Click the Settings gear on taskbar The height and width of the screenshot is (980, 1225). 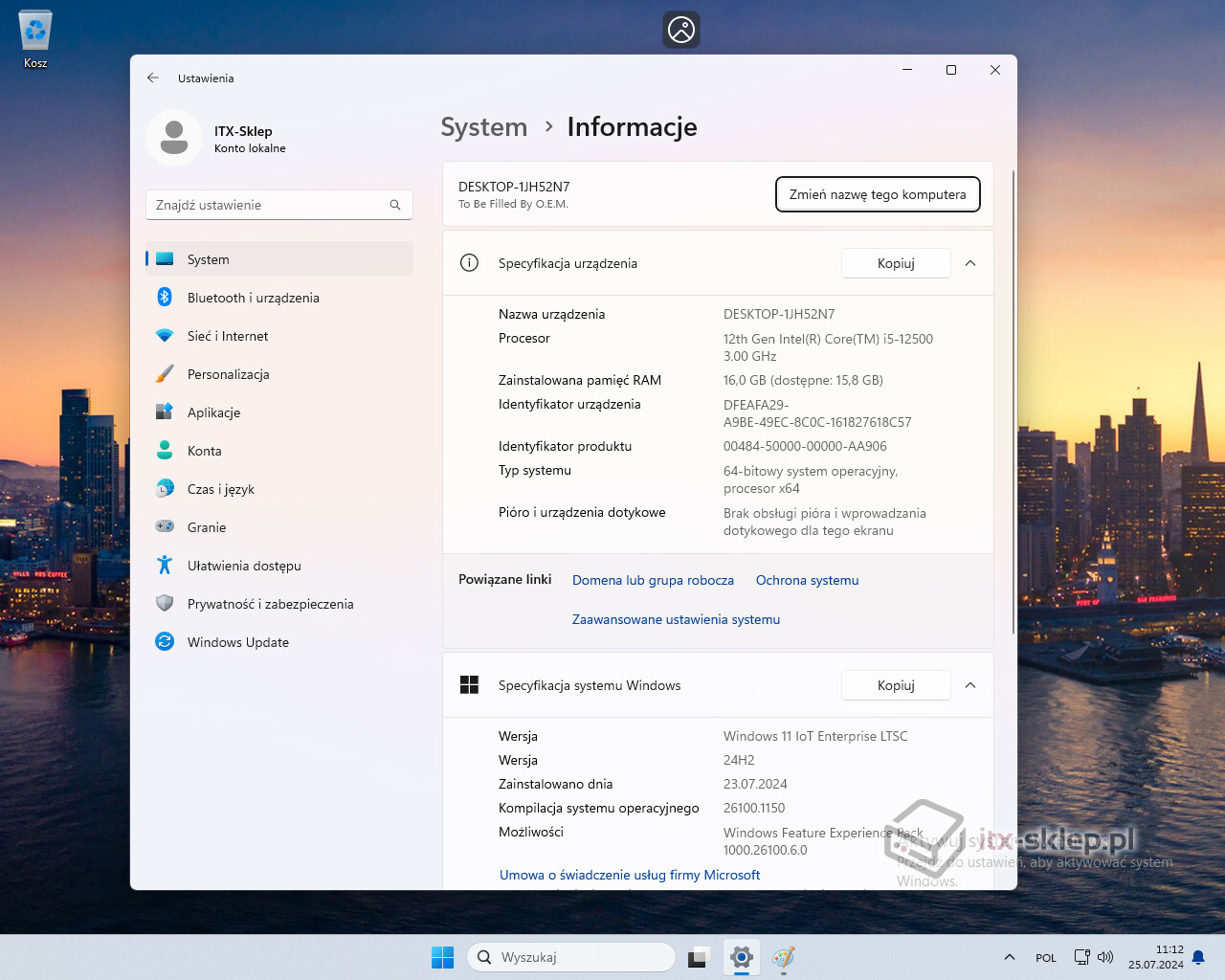click(x=742, y=957)
